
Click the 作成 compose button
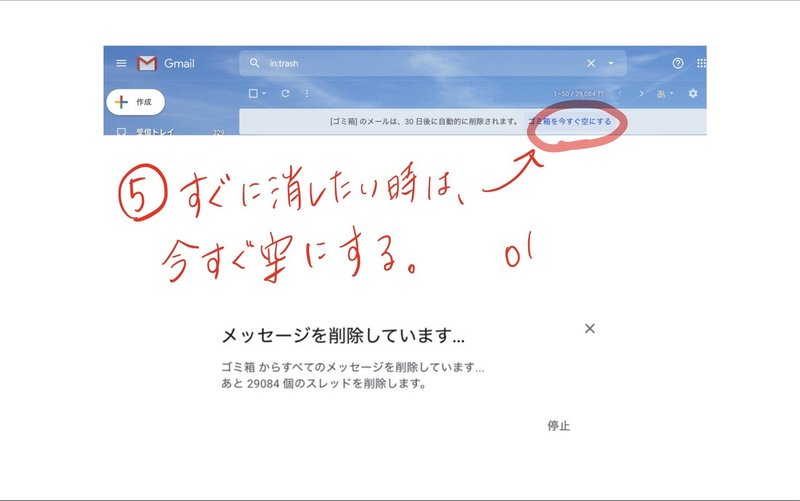(x=135, y=102)
